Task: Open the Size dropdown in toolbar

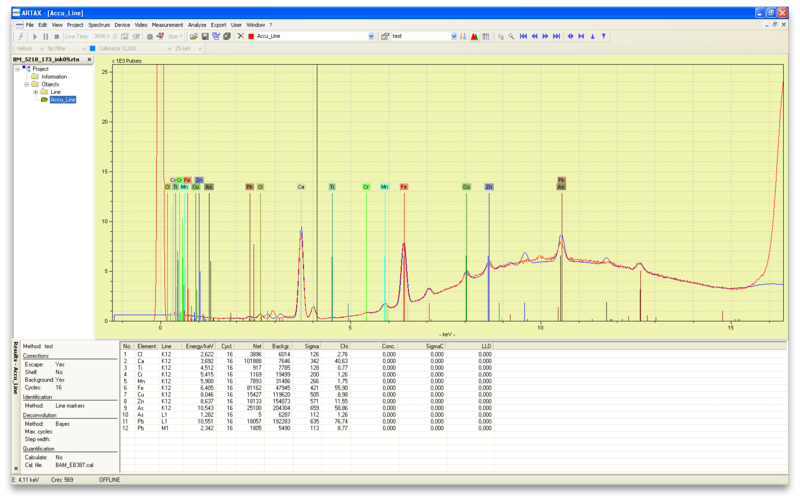Action: (175, 36)
